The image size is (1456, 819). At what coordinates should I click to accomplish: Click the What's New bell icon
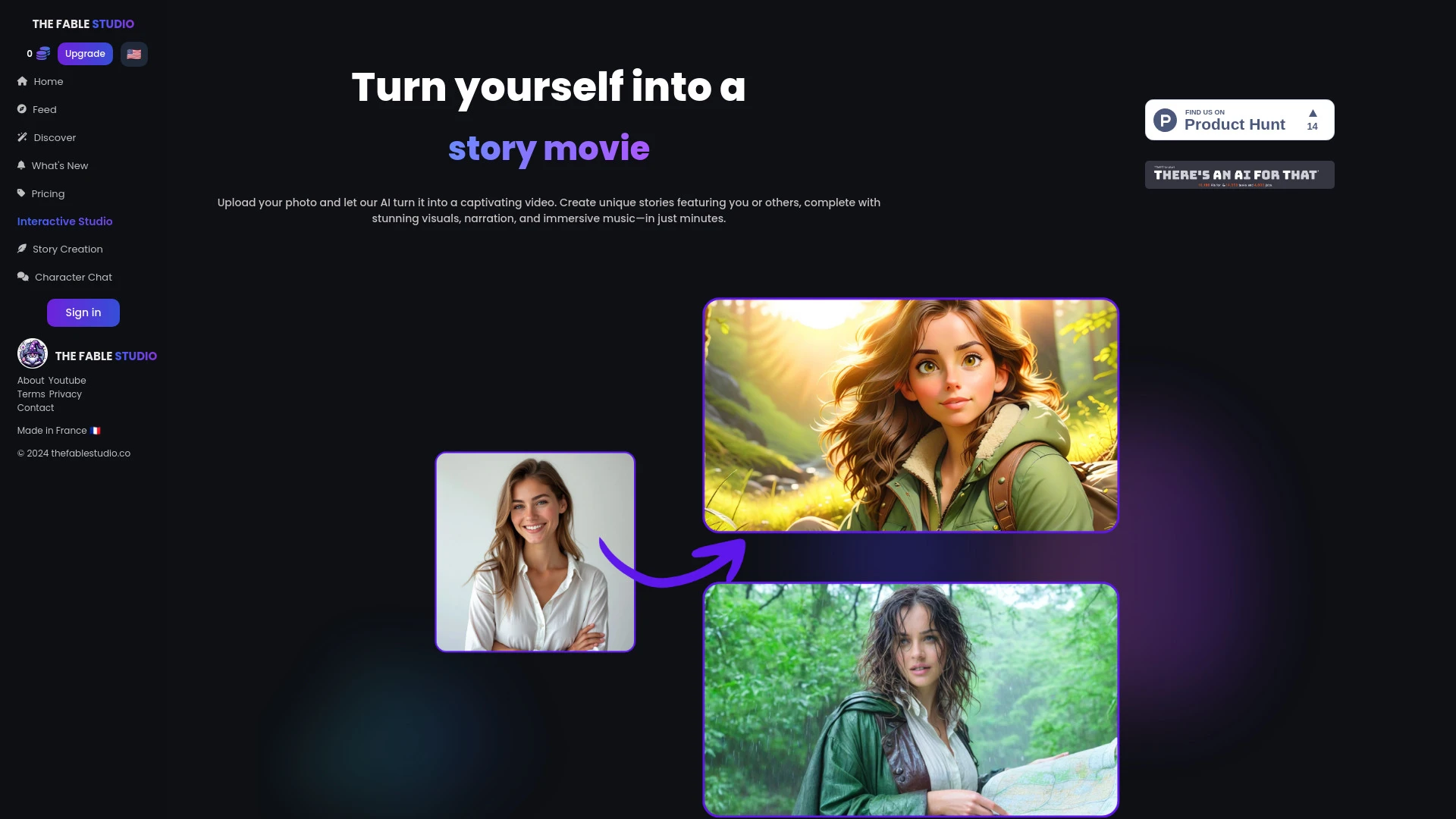[x=21, y=165]
